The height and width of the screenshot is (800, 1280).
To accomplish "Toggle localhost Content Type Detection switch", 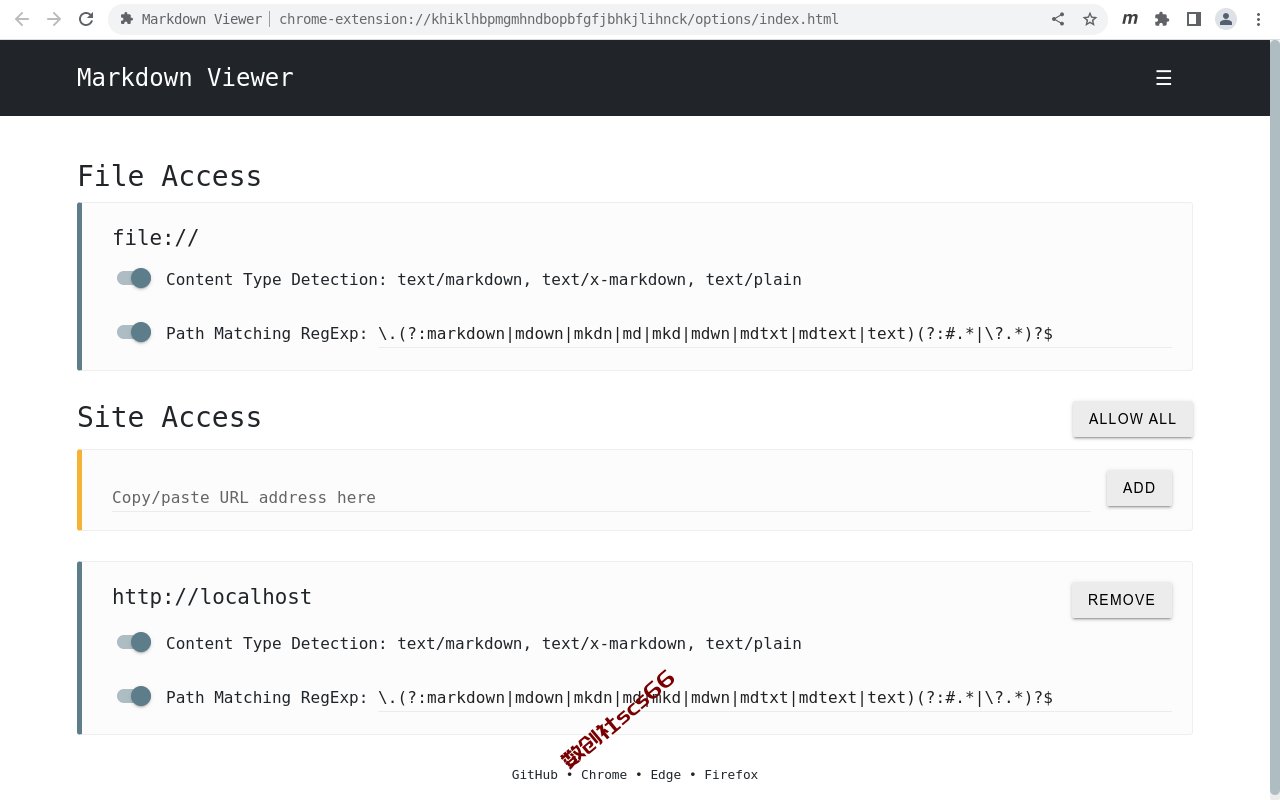I will (x=134, y=642).
